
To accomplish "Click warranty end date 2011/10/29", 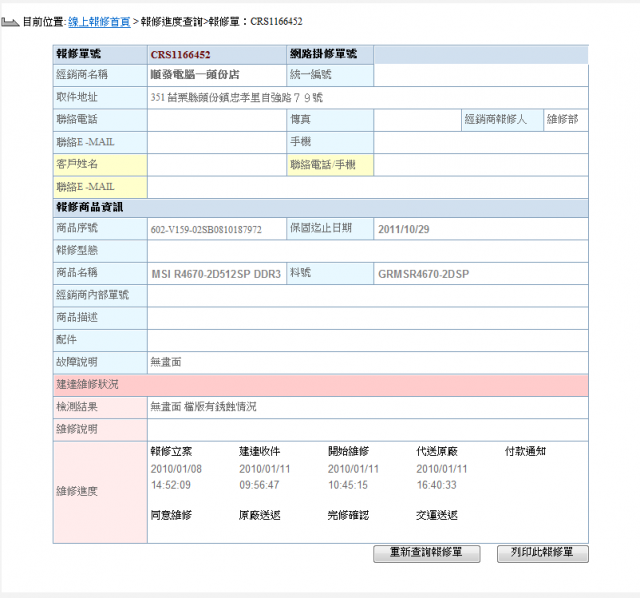I will point(404,229).
